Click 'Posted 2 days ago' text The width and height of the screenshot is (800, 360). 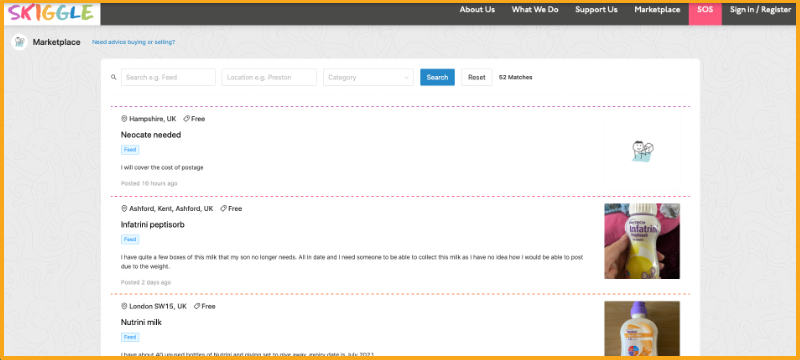coord(146,282)
